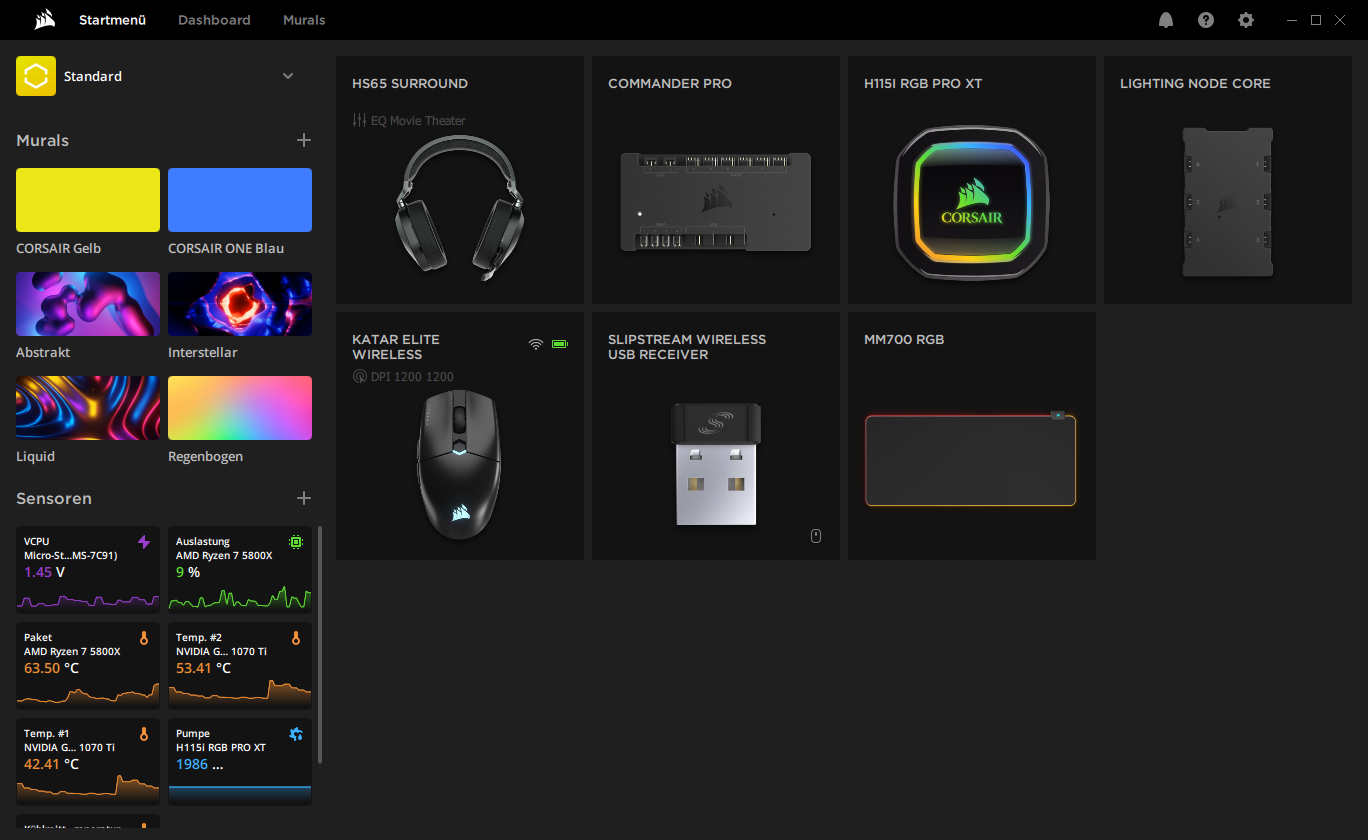Add a new sensor with plus icon
The height and width of the screenshot is (840, 1368).
[x=304, y=498]
